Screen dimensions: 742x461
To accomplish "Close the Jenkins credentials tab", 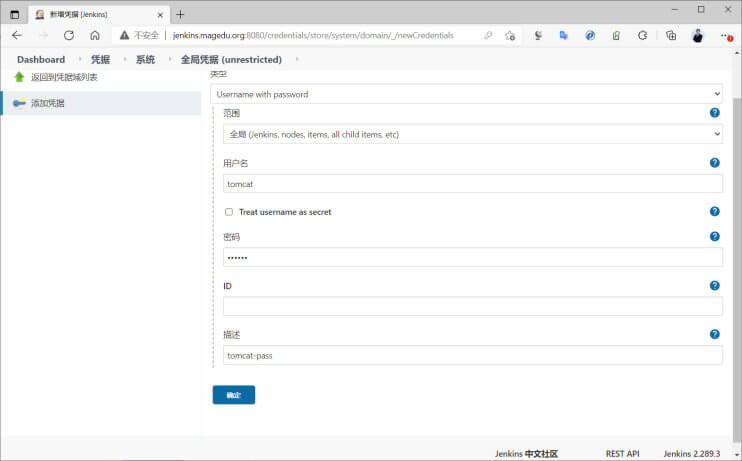I will (160, 15).
